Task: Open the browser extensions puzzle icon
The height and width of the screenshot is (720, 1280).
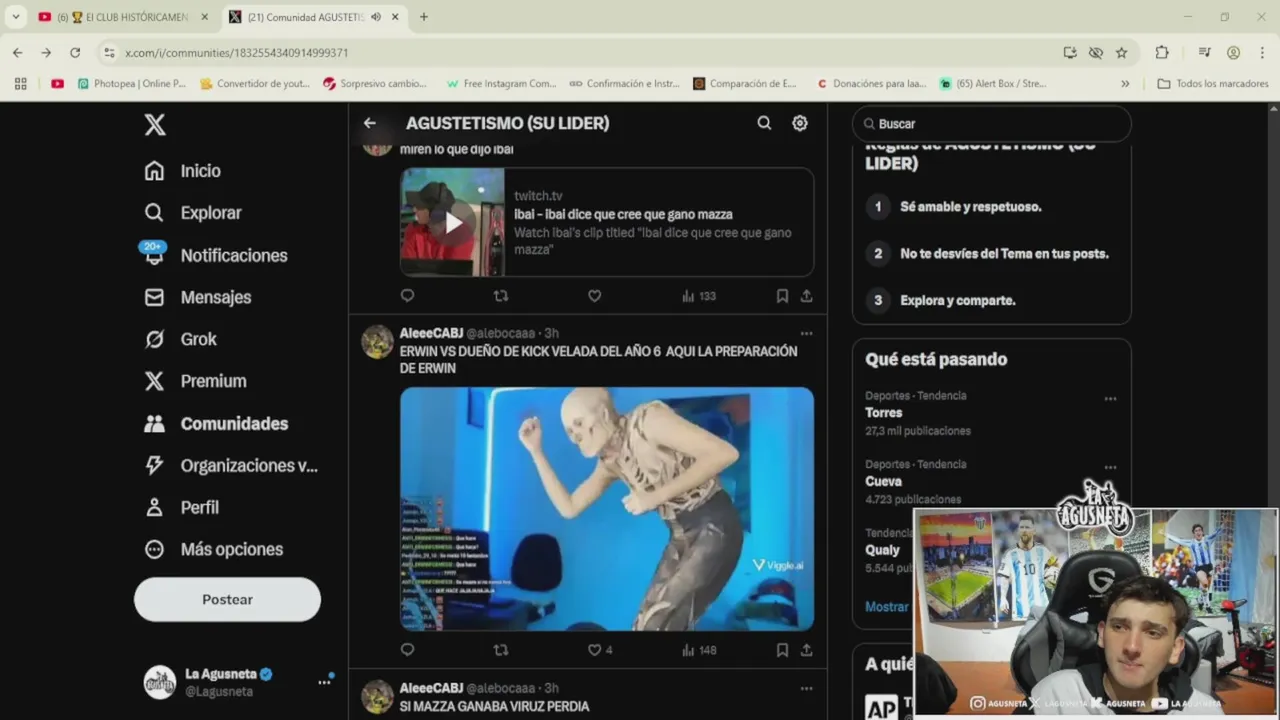Action: click(1161, 52)
